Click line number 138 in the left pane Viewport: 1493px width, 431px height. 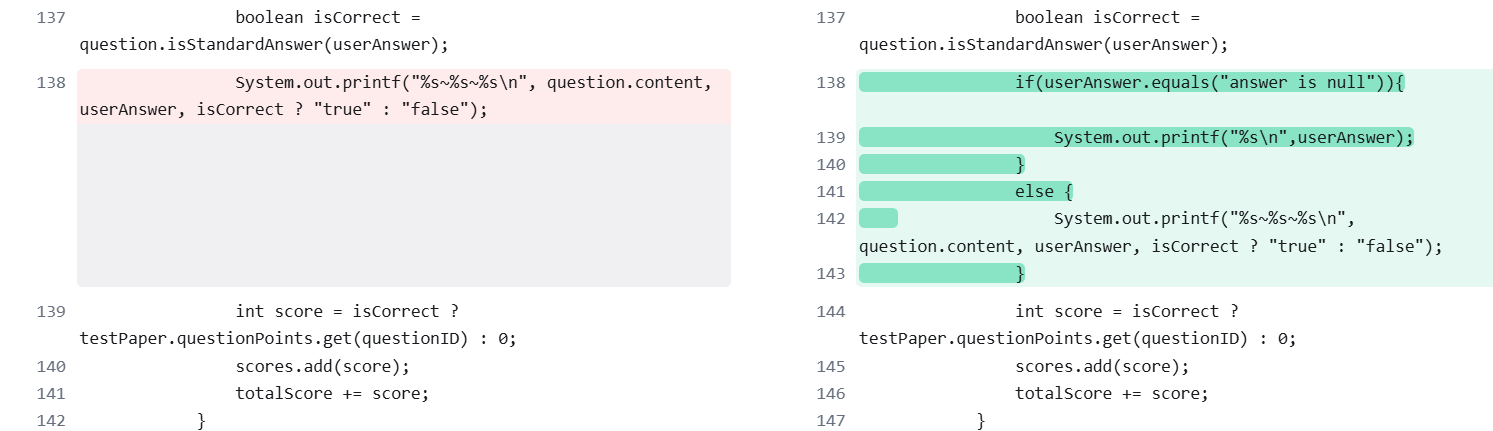[51, 83]
